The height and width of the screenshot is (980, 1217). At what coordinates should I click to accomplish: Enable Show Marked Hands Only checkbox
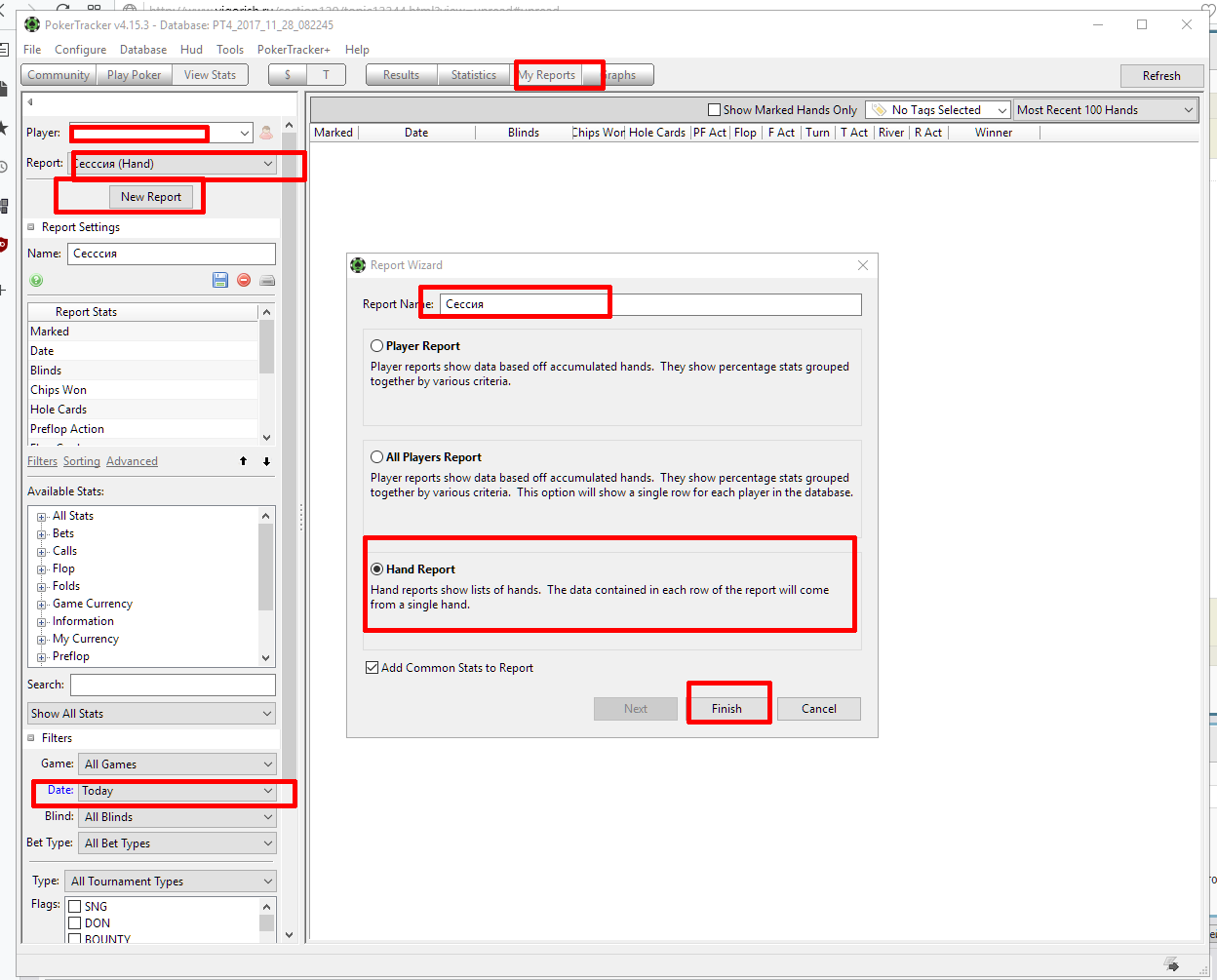(x=715, y=110)
